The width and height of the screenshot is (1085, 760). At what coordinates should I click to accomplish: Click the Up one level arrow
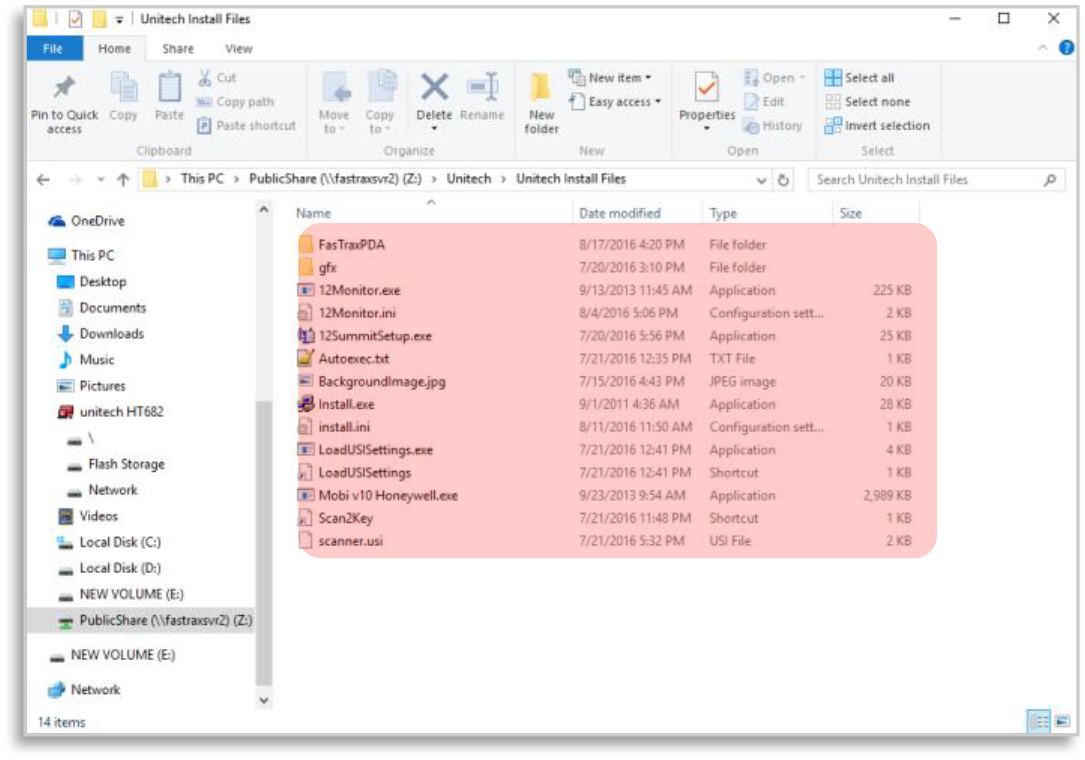(122, 180)
